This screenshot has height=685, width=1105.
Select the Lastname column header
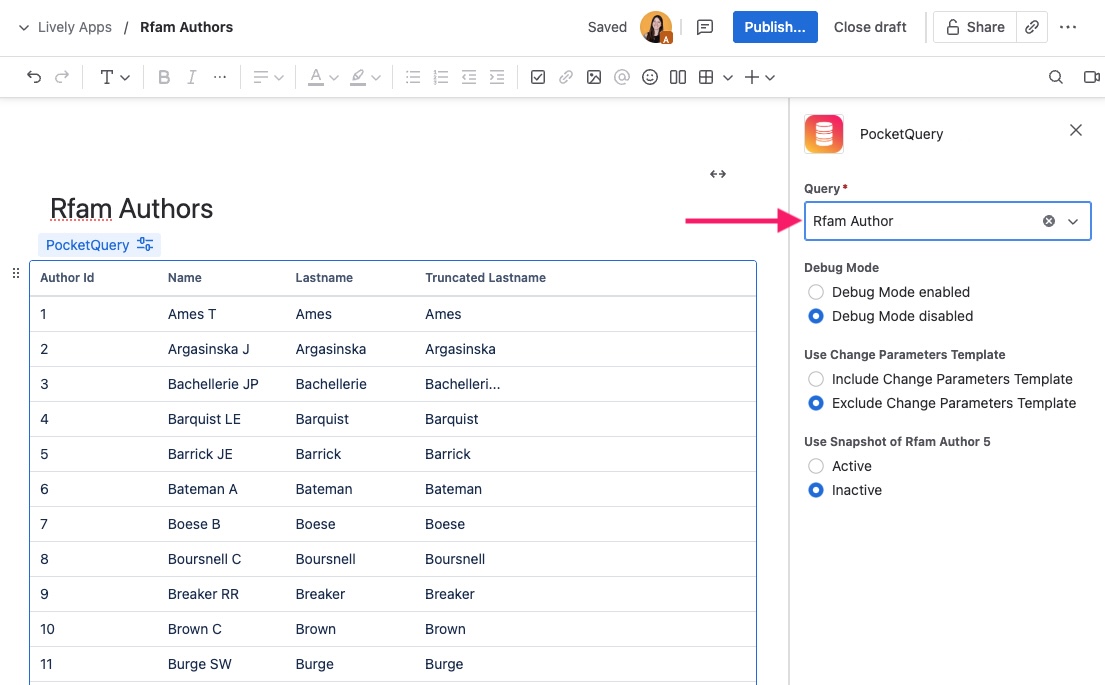click(324, 278)
